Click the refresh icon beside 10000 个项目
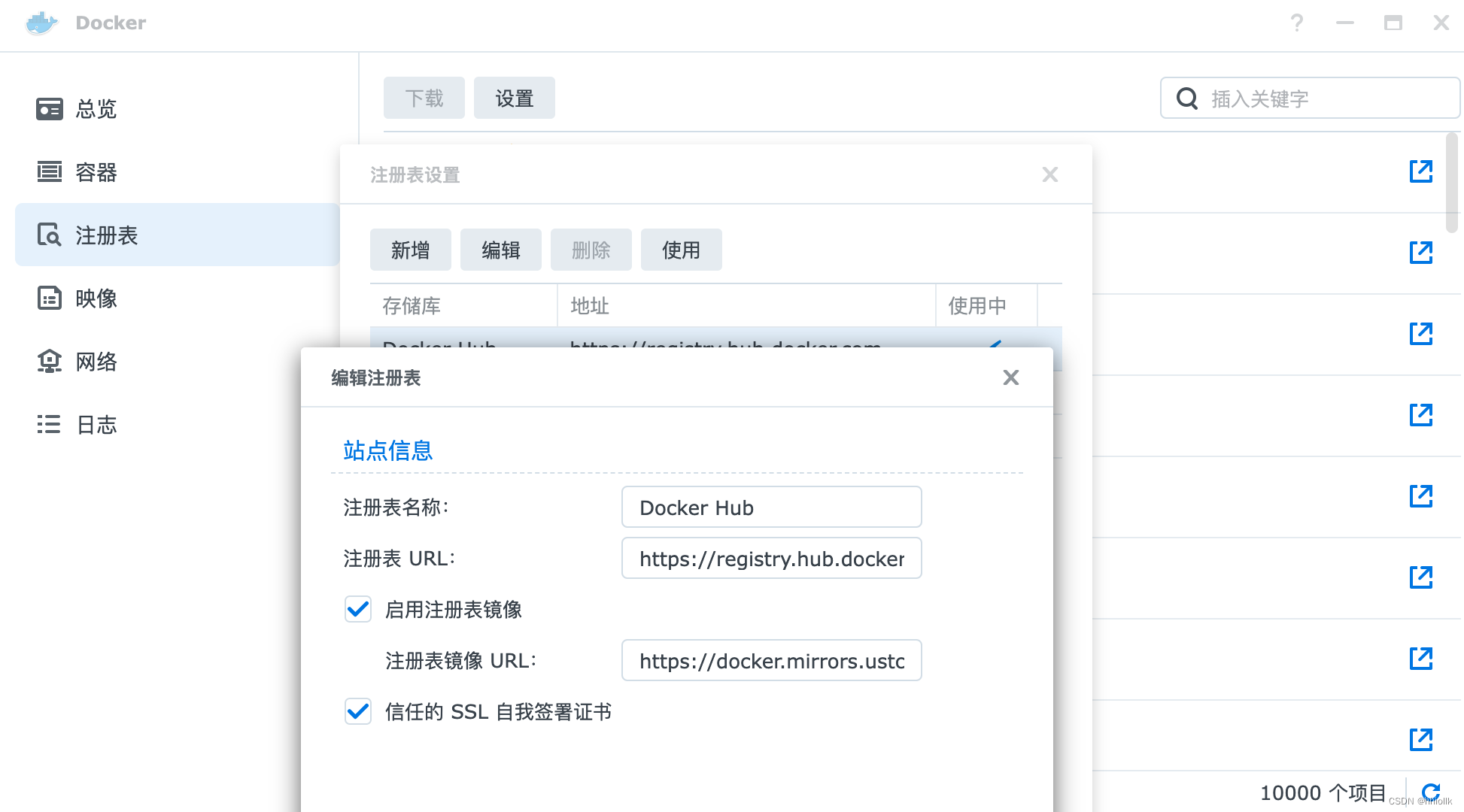 [1431, 792]
